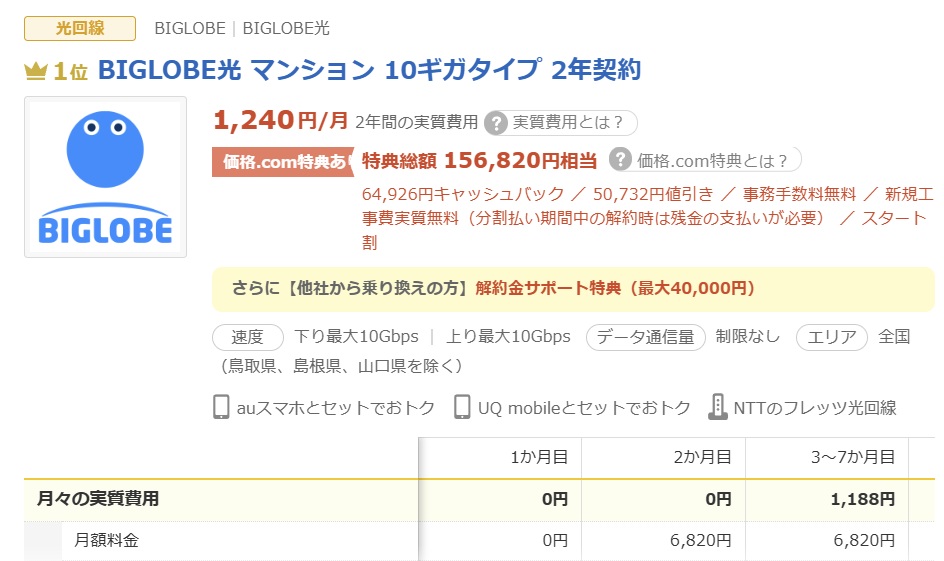944x561 pixels.
Task: Select the エリア spec tag
Action: click(832, 337)
